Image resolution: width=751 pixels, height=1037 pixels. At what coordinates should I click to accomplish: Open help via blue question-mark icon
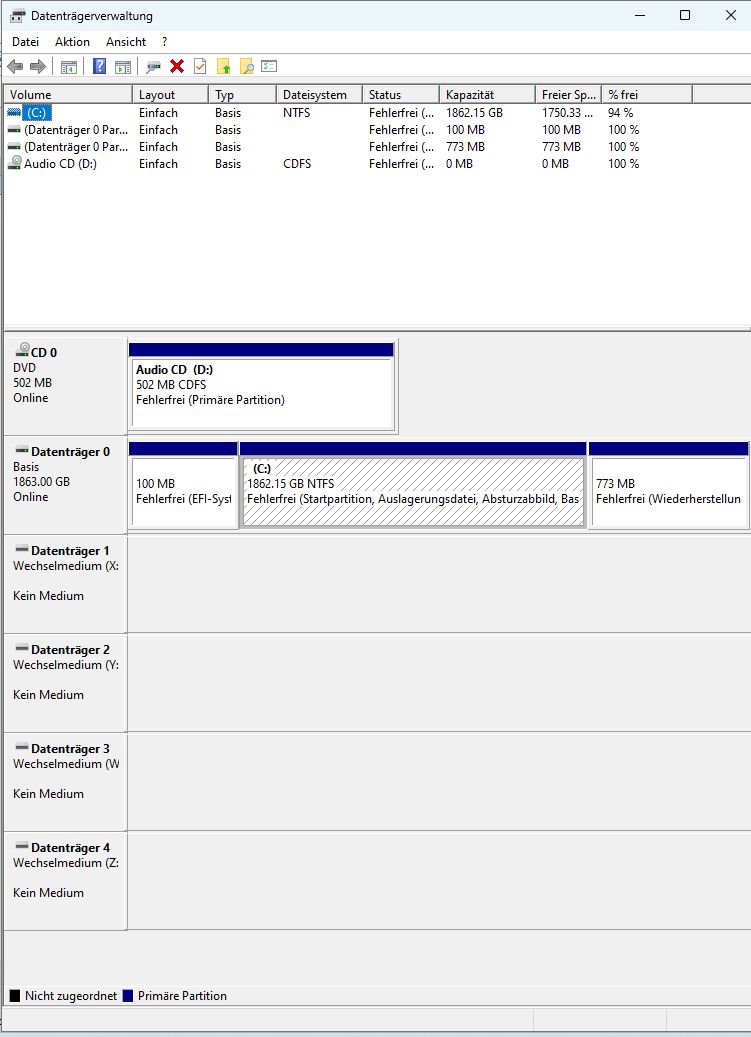[100, 66]
